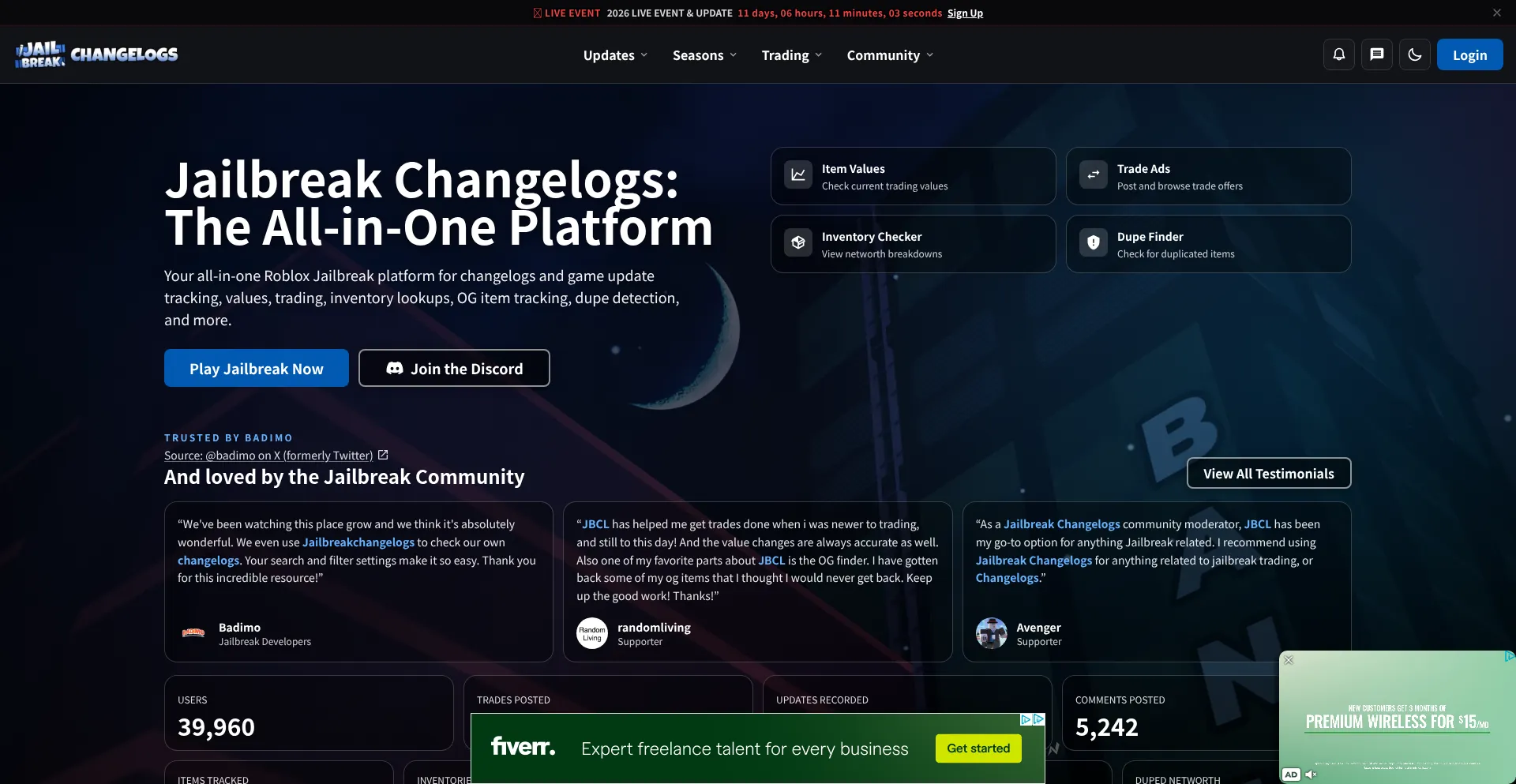Click the TRUSTED BY BADIMO heading
Viewport: 1516px width, 784px height.
(228, 437)
